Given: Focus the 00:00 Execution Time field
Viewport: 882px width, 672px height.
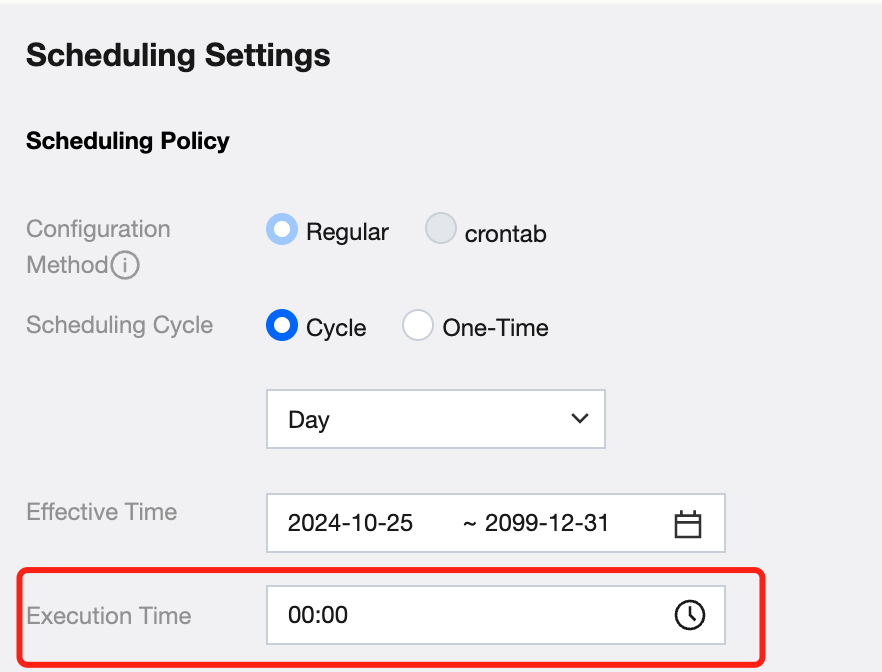Looking at the screenshot, I should [x=460, y=615].
